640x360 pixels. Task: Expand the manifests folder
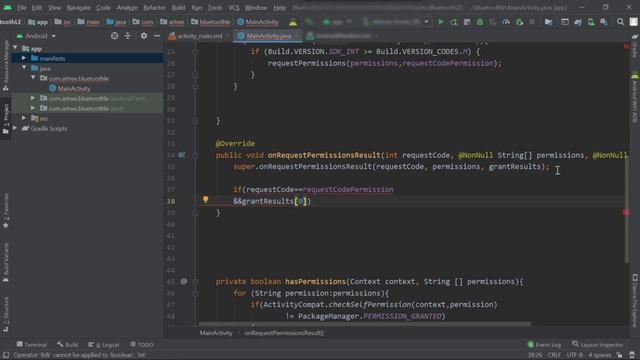[x=24, y=58]
